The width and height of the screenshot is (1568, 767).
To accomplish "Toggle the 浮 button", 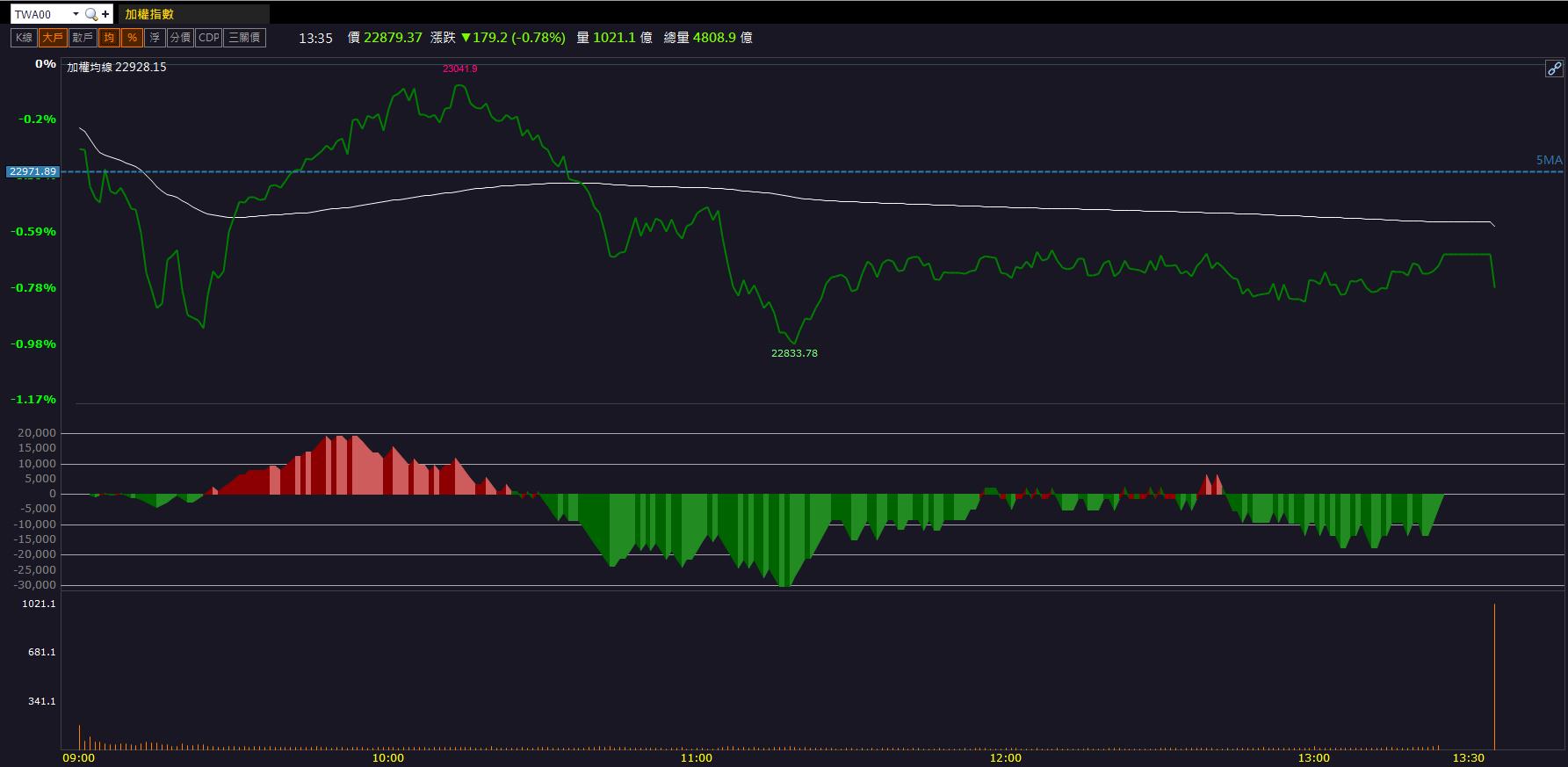I will point(155,38).
